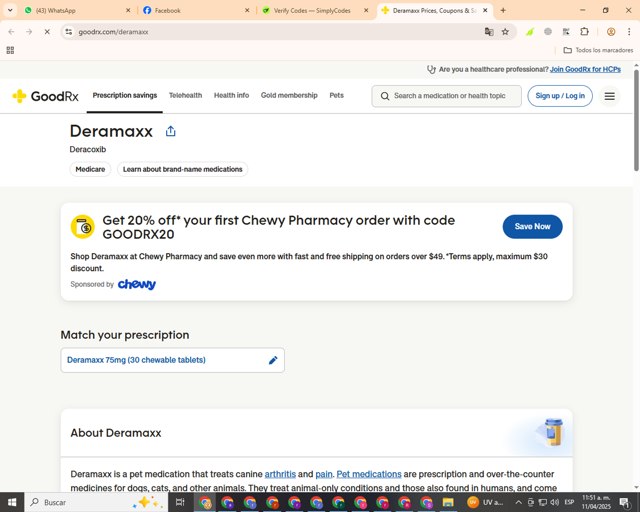640x512 pixels.
Task: Bookmark this page with the star icon
Action: (505, 31)
